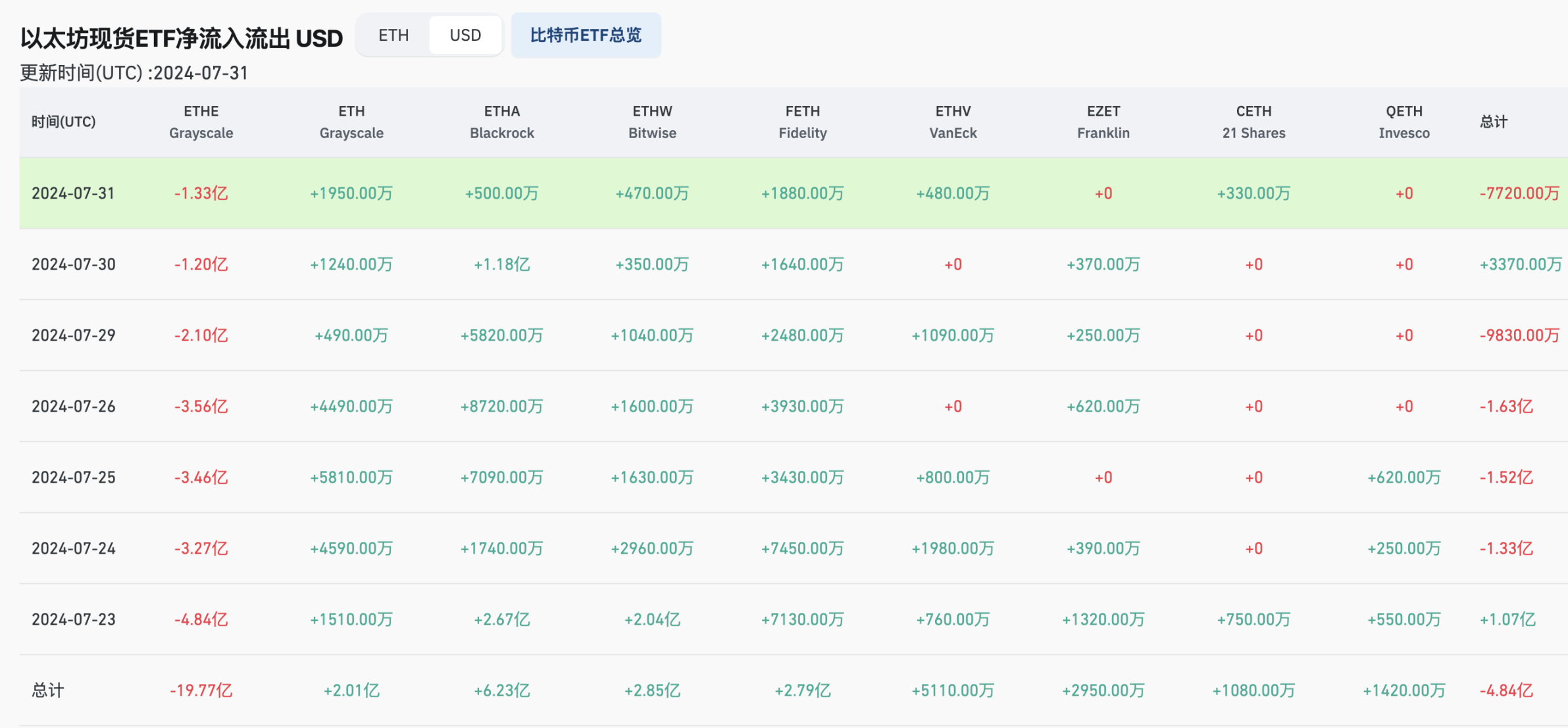Click the EZET Franklin column header
Screen dimensions: 1568x728
[1103, 122]
